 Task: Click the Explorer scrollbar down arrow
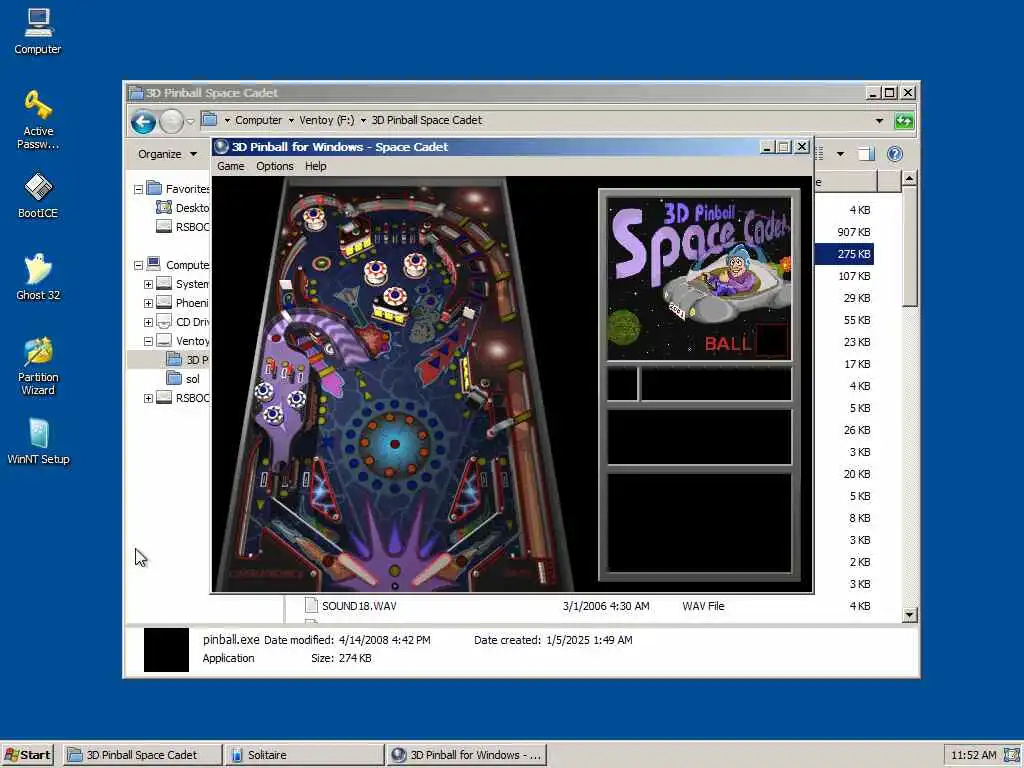pos(910,615)
